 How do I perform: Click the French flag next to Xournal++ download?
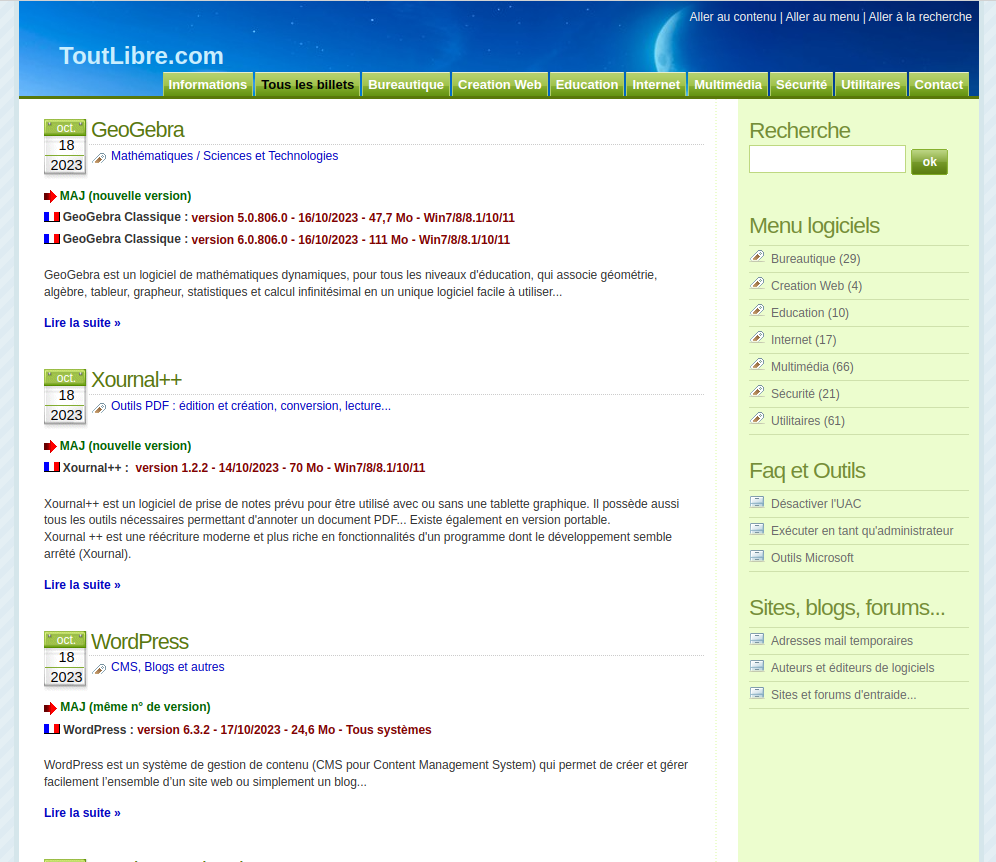tap(52, 467)
